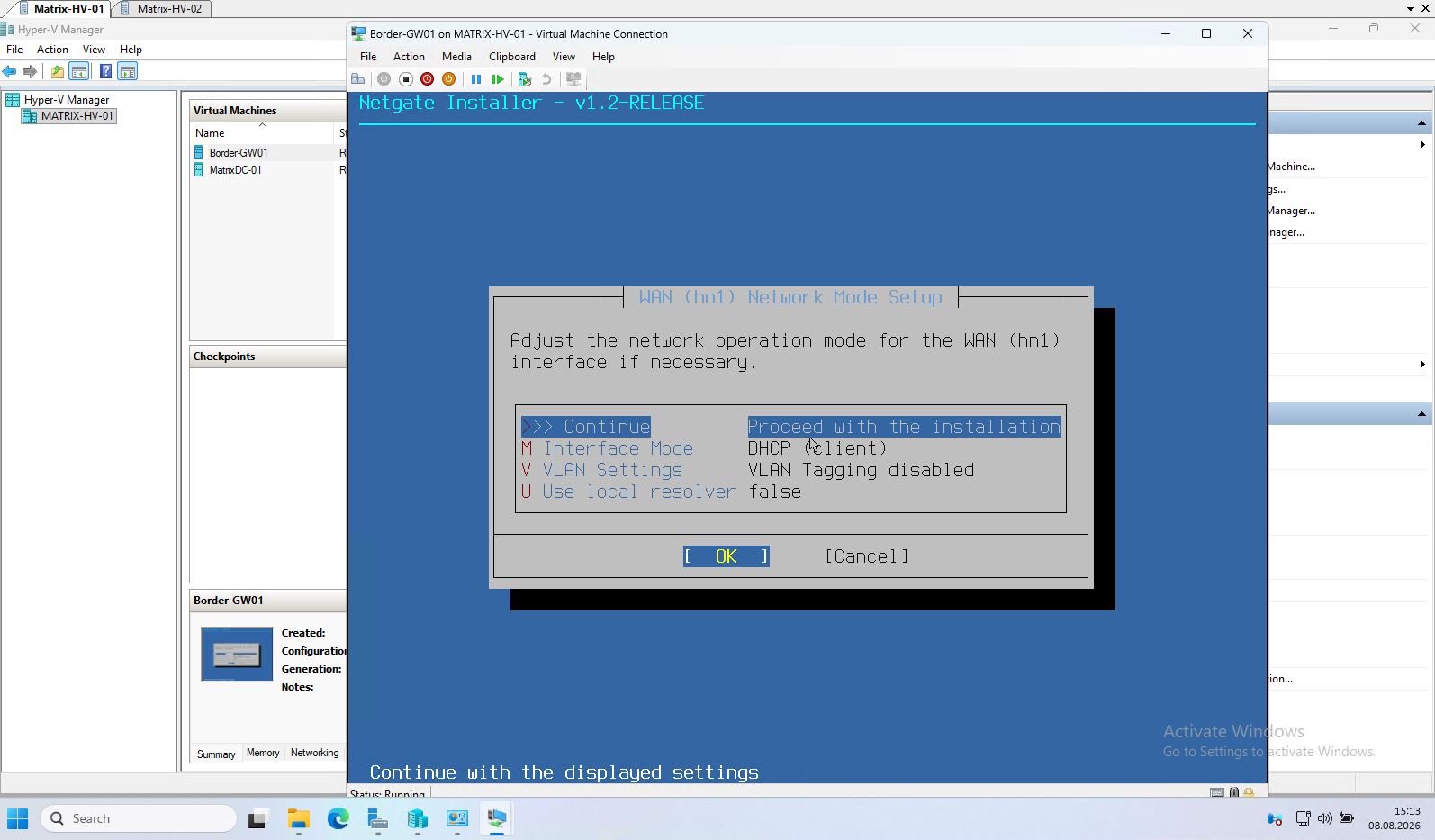Click the Control Panel taskbar icon
1435x840 pixels.
tap(457, 818)
